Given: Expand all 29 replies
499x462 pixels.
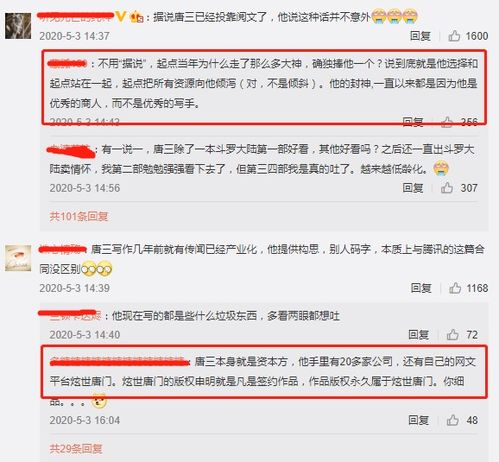Looking at the screenshot, I should click(x=76, y=449).
